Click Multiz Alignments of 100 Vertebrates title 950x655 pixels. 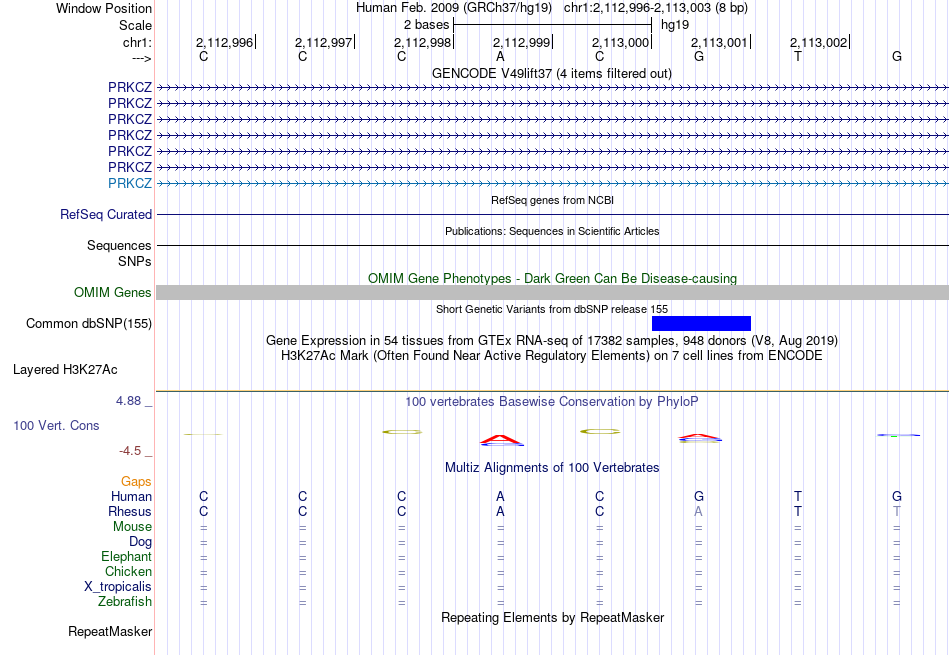coord(552,467)
